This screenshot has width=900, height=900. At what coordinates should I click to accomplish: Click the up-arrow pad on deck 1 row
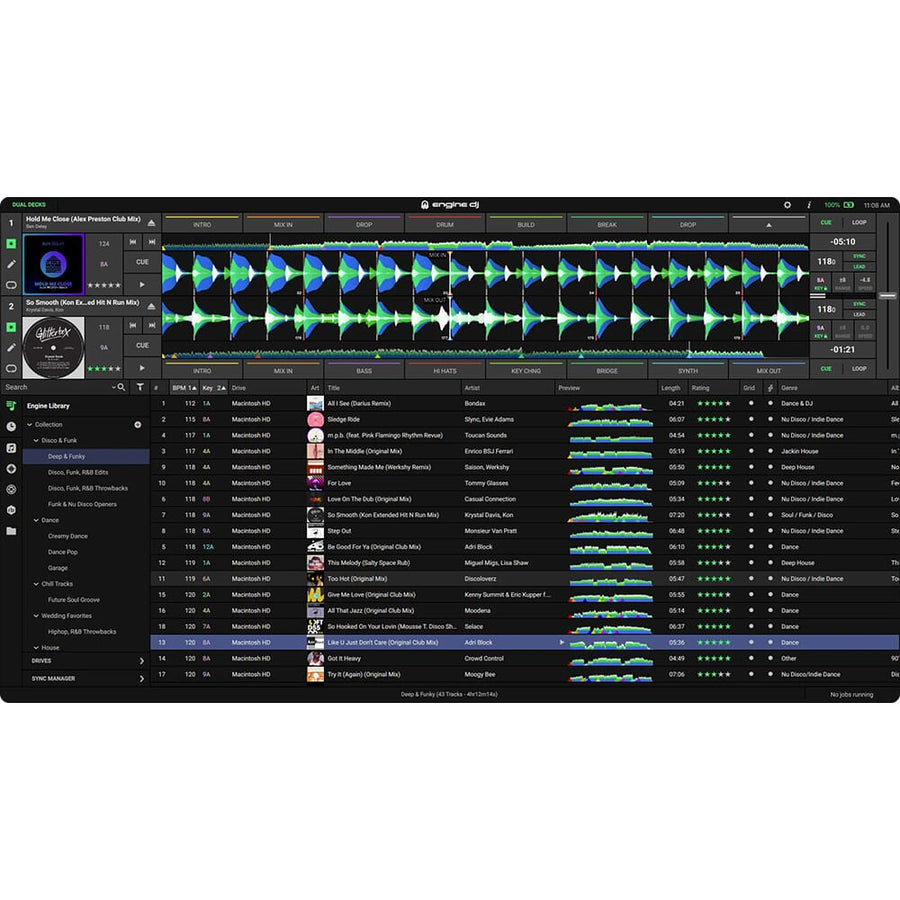pyautogui.click(x=769, y=224)
